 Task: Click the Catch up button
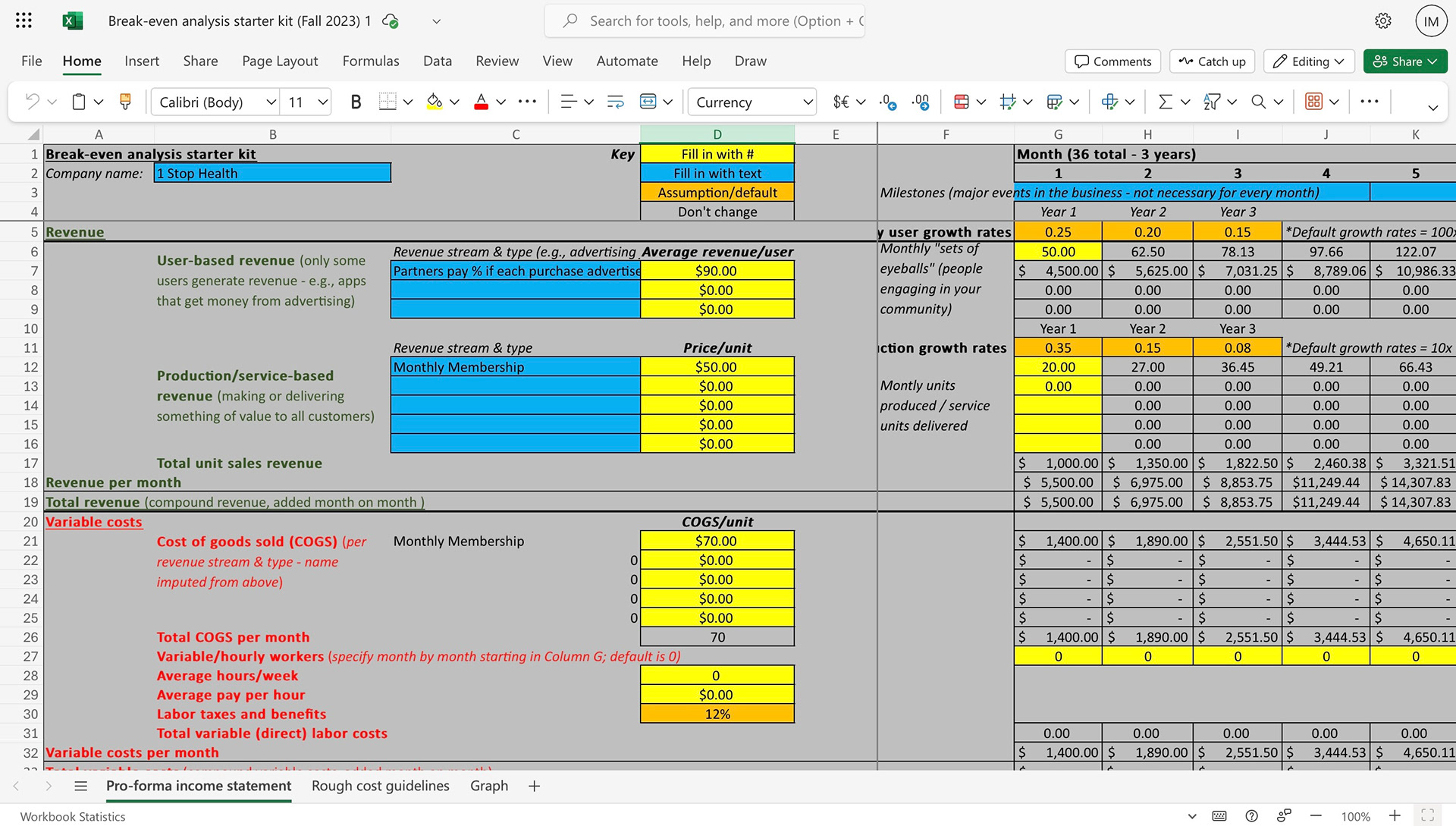pyautogui.click(x=1212, y=61)
